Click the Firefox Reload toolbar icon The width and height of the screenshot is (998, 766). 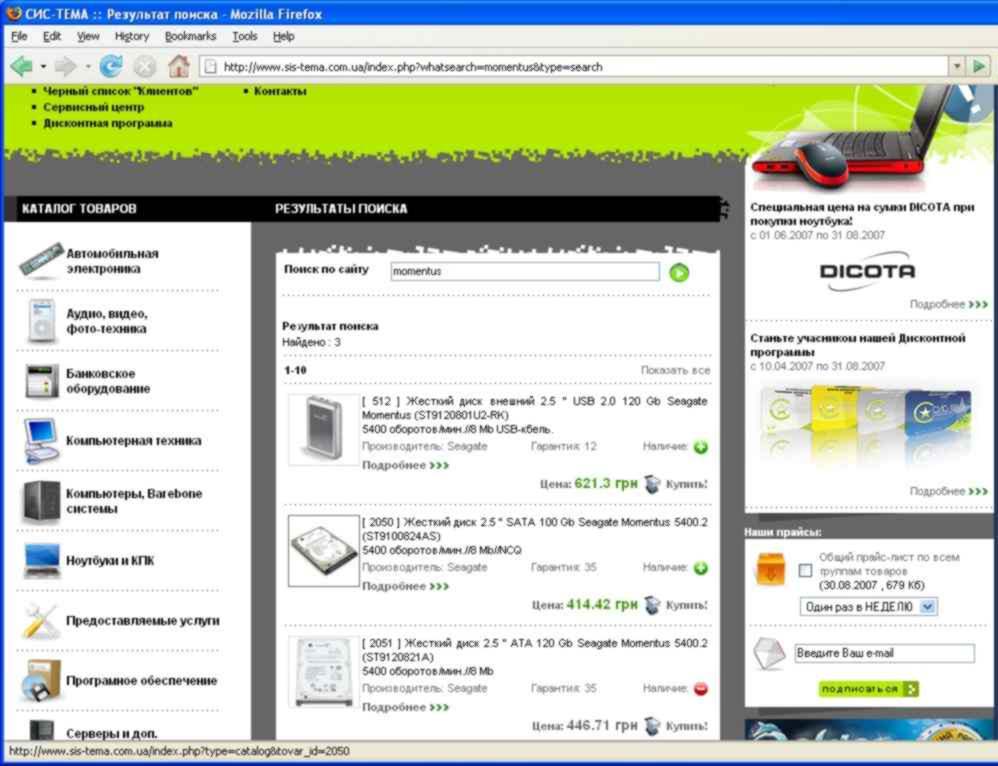tap(110, 67)
